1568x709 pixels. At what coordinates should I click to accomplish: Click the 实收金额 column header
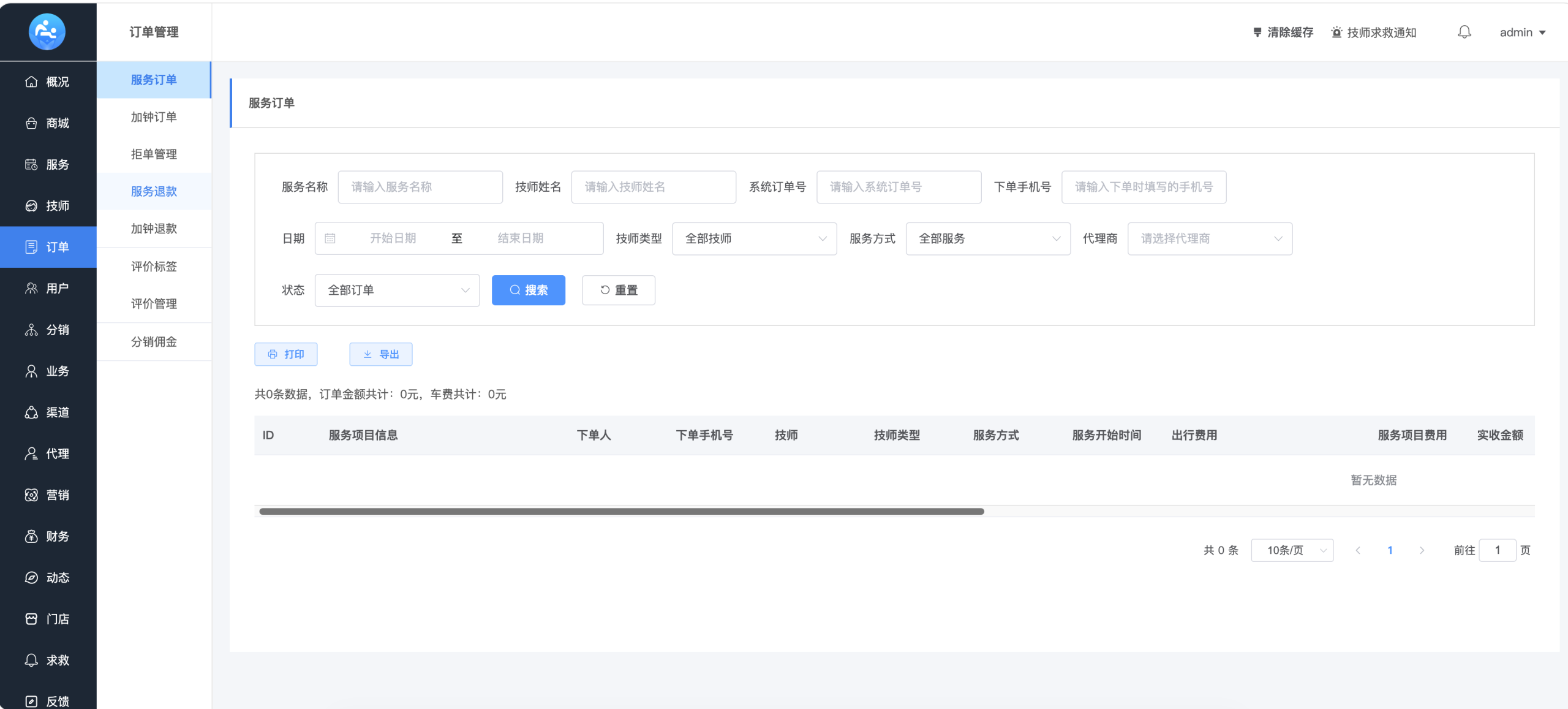pyautogui.click(x=1500, y=435)
